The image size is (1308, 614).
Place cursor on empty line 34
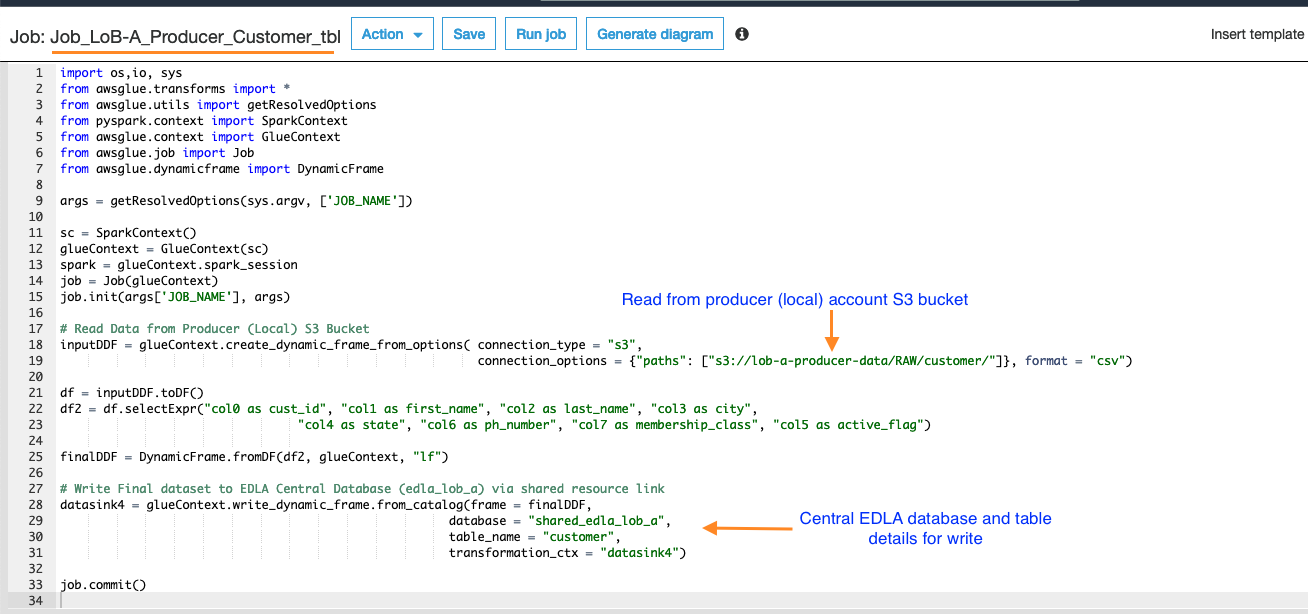[x=680, y=601]
